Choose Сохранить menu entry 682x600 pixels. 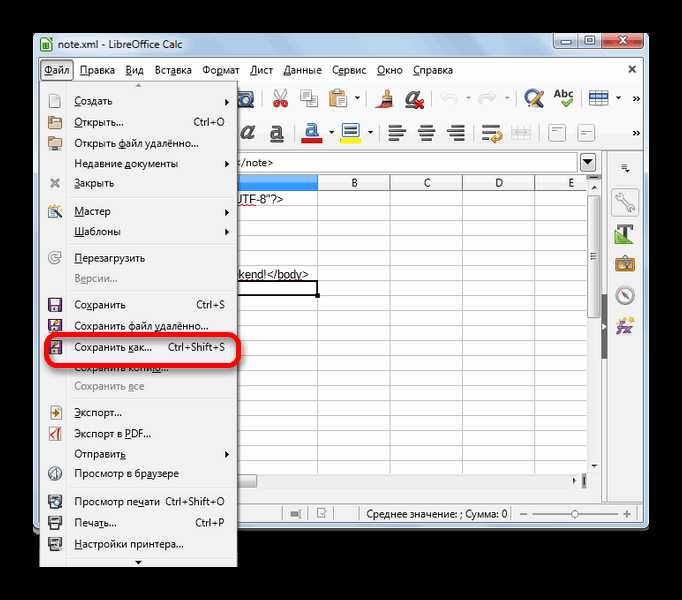coord(139,305)
